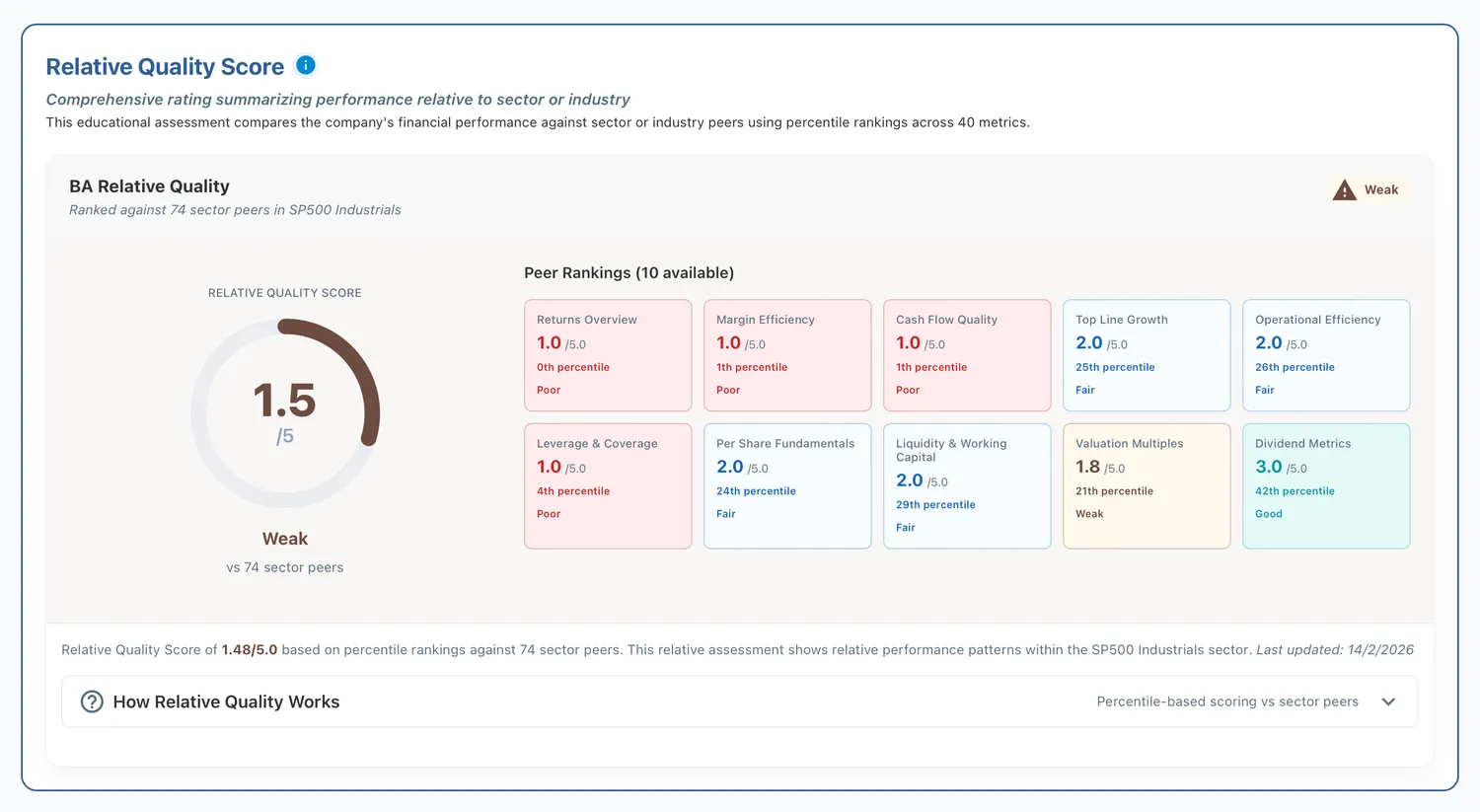
Task: Open the Dividend Metrics card
Action: [1326, 486]
